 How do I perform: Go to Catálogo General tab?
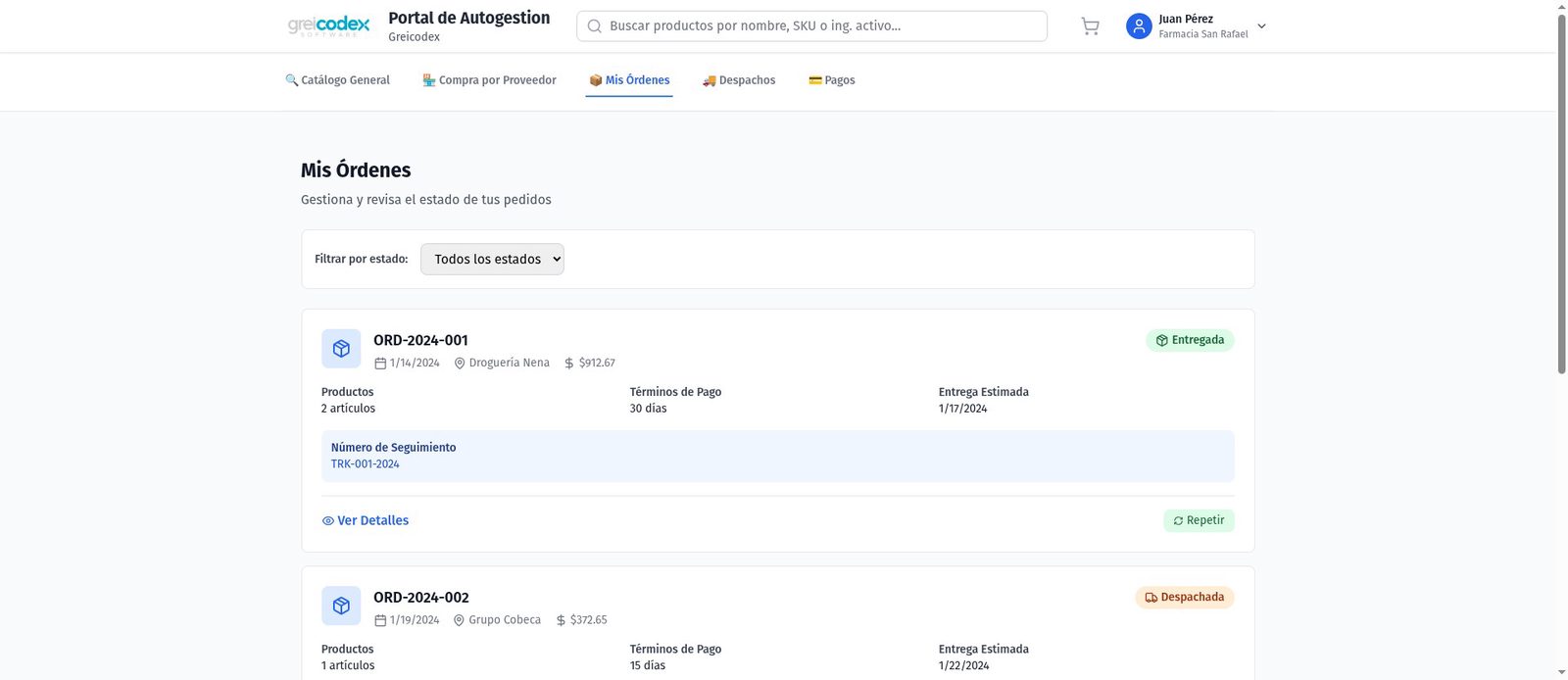[x=337, y=80]
